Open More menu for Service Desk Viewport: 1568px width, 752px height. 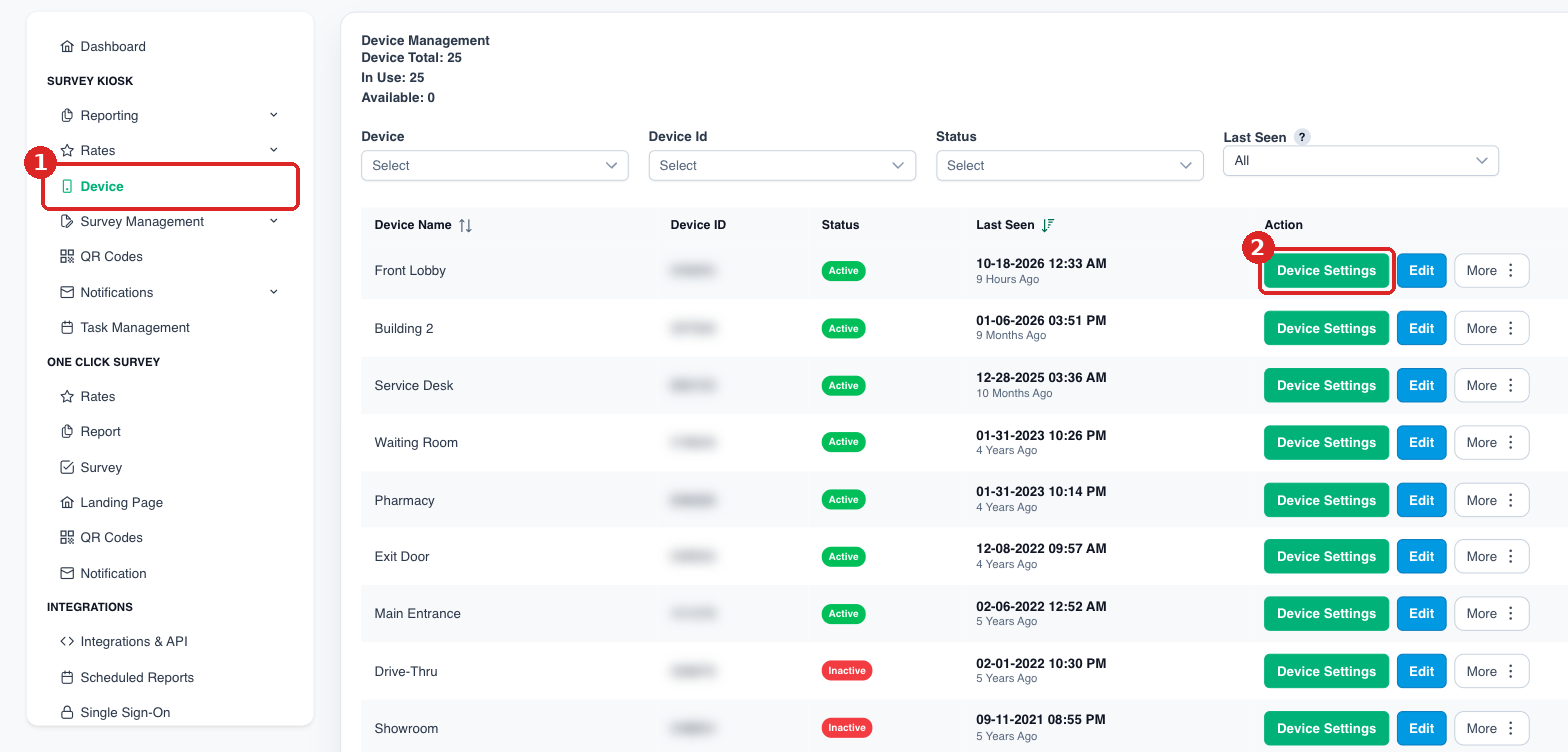[1491, 386]
